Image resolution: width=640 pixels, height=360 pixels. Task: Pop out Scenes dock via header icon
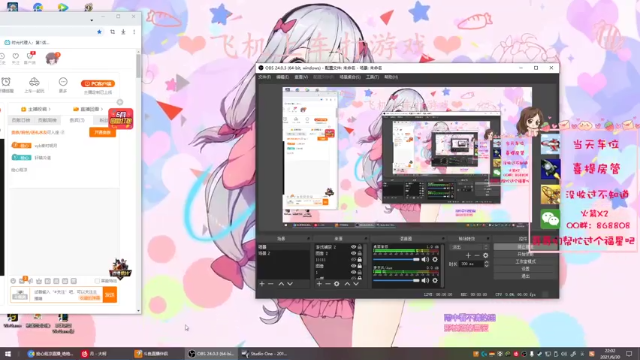[x=308, y=238]
